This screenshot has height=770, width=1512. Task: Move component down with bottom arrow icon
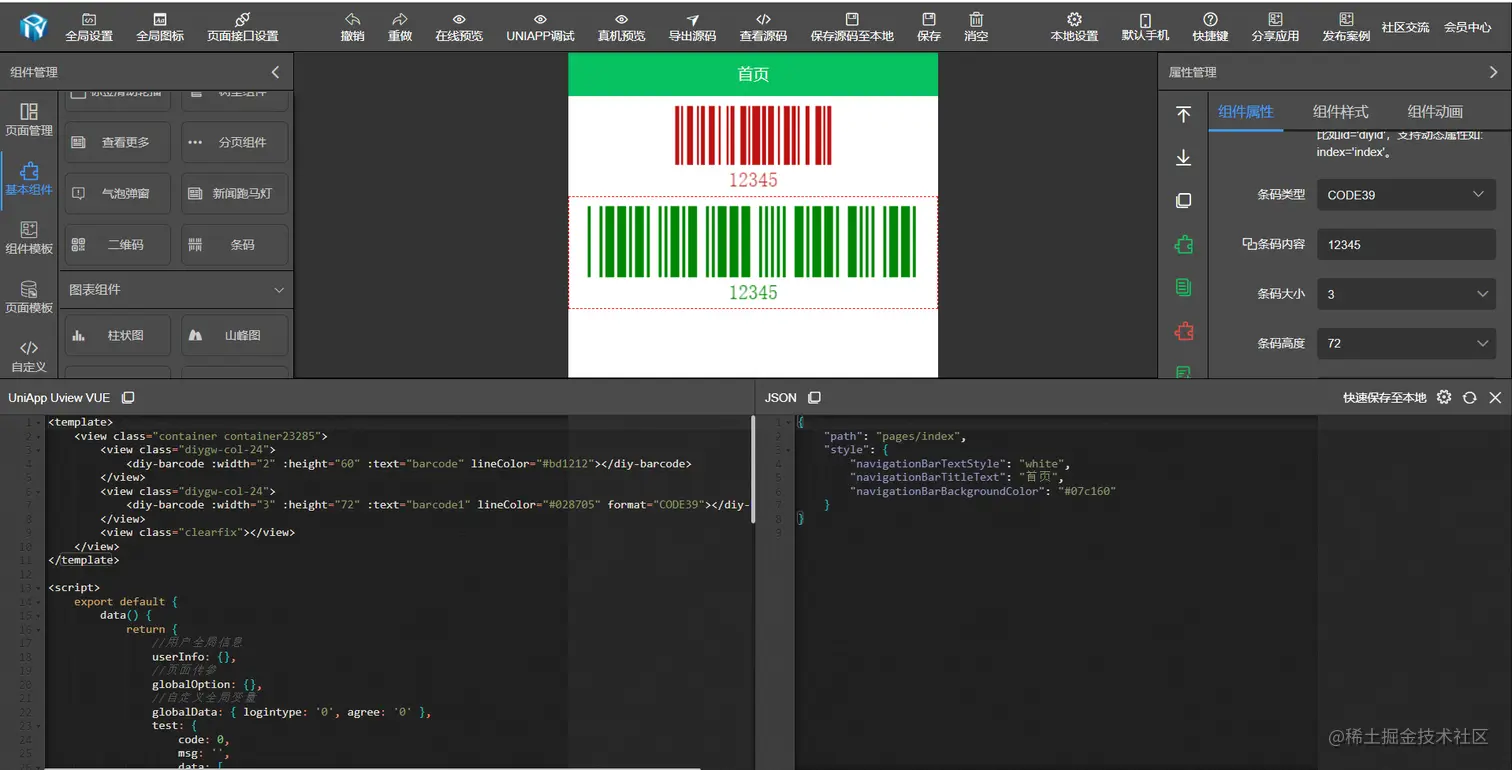(x=1183, y=158)
